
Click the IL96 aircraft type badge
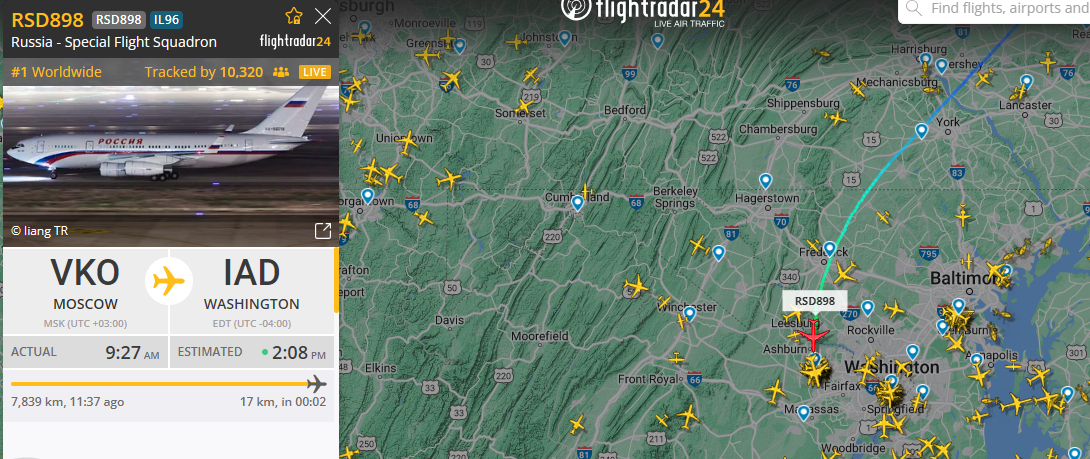point(163,19)
